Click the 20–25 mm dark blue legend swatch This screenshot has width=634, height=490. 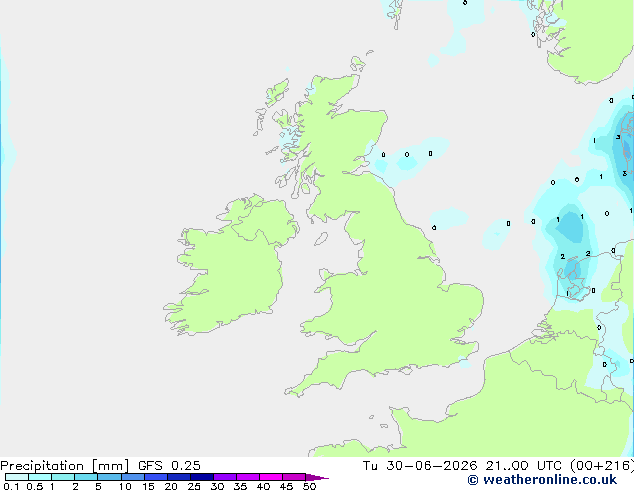click(179, 477)
